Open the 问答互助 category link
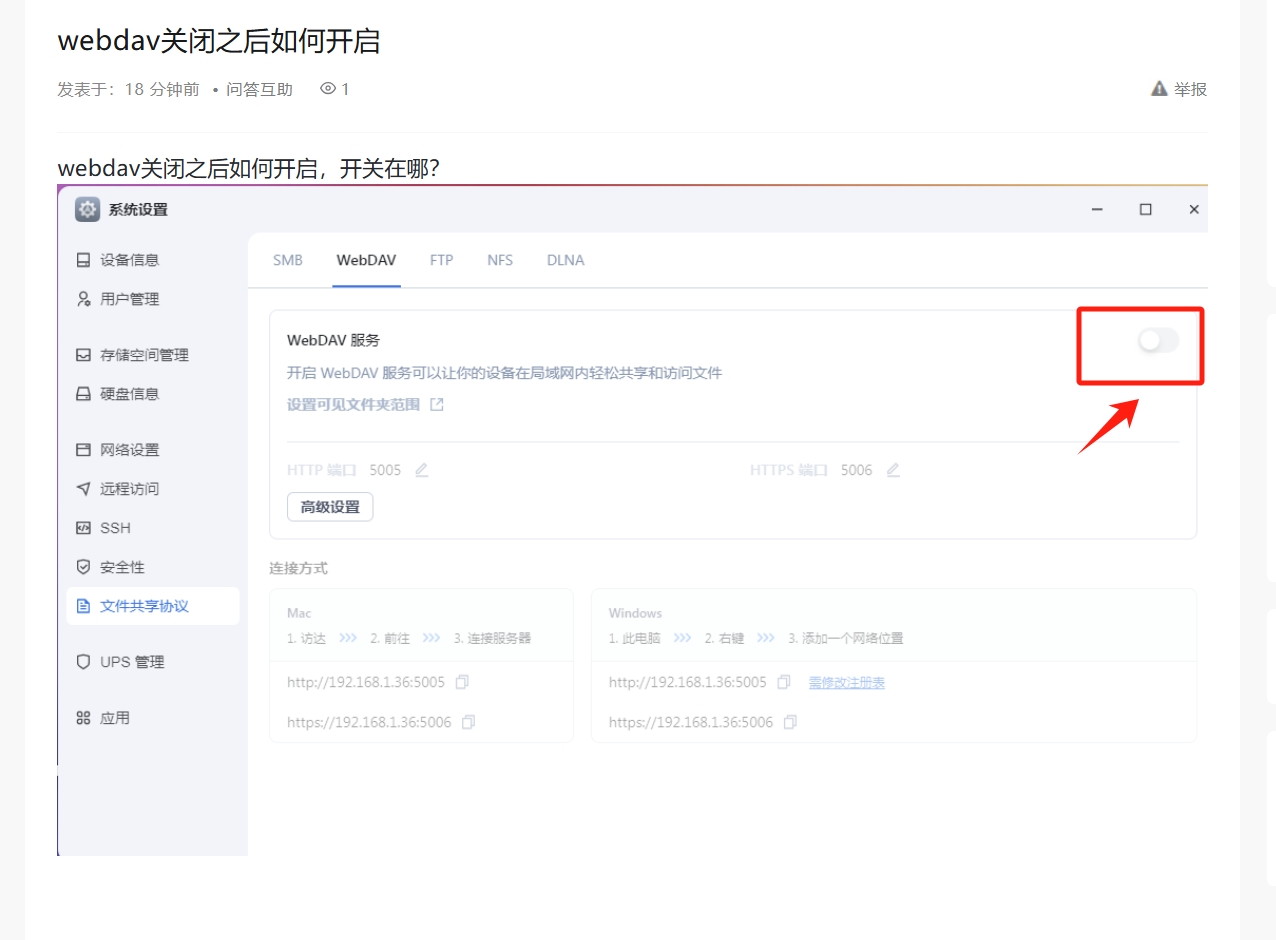The image size is (1276, 940). 259,89
